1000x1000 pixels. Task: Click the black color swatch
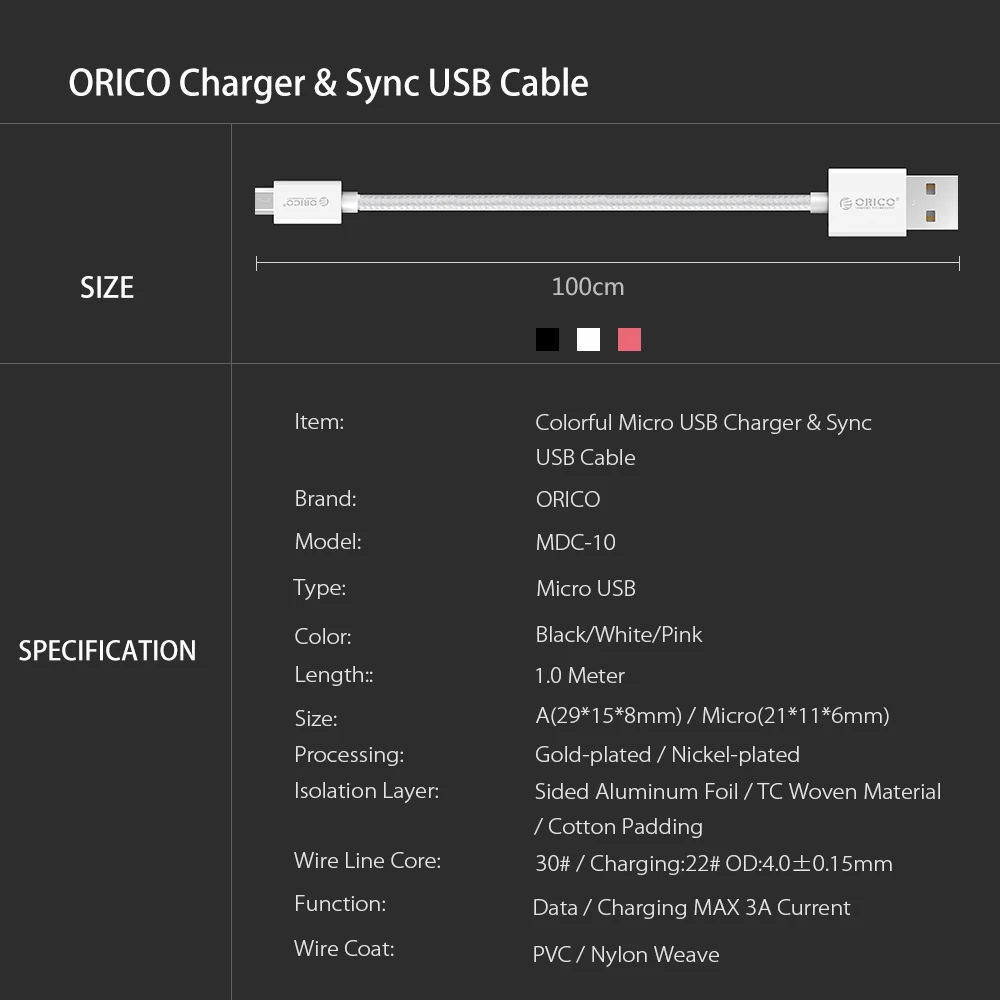[547, 340]
